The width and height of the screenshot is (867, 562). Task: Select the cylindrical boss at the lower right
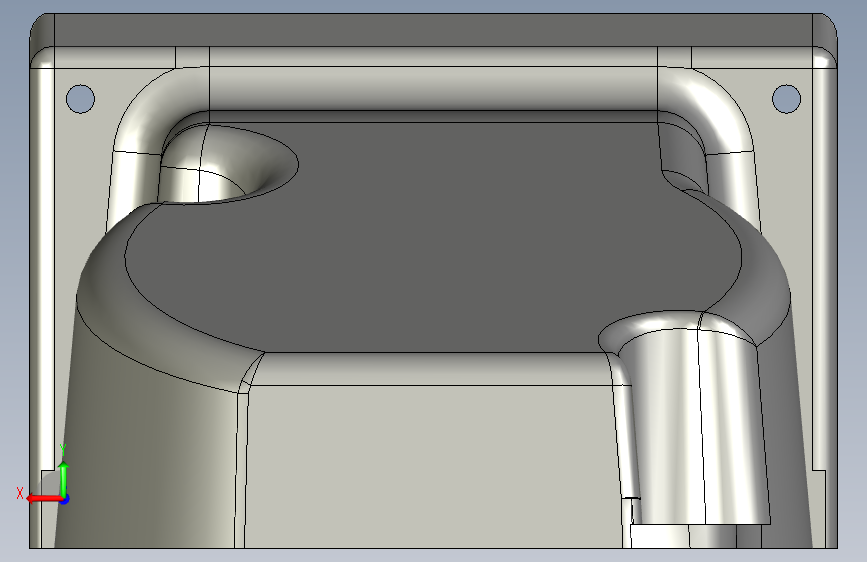click(x=694, y=426)
